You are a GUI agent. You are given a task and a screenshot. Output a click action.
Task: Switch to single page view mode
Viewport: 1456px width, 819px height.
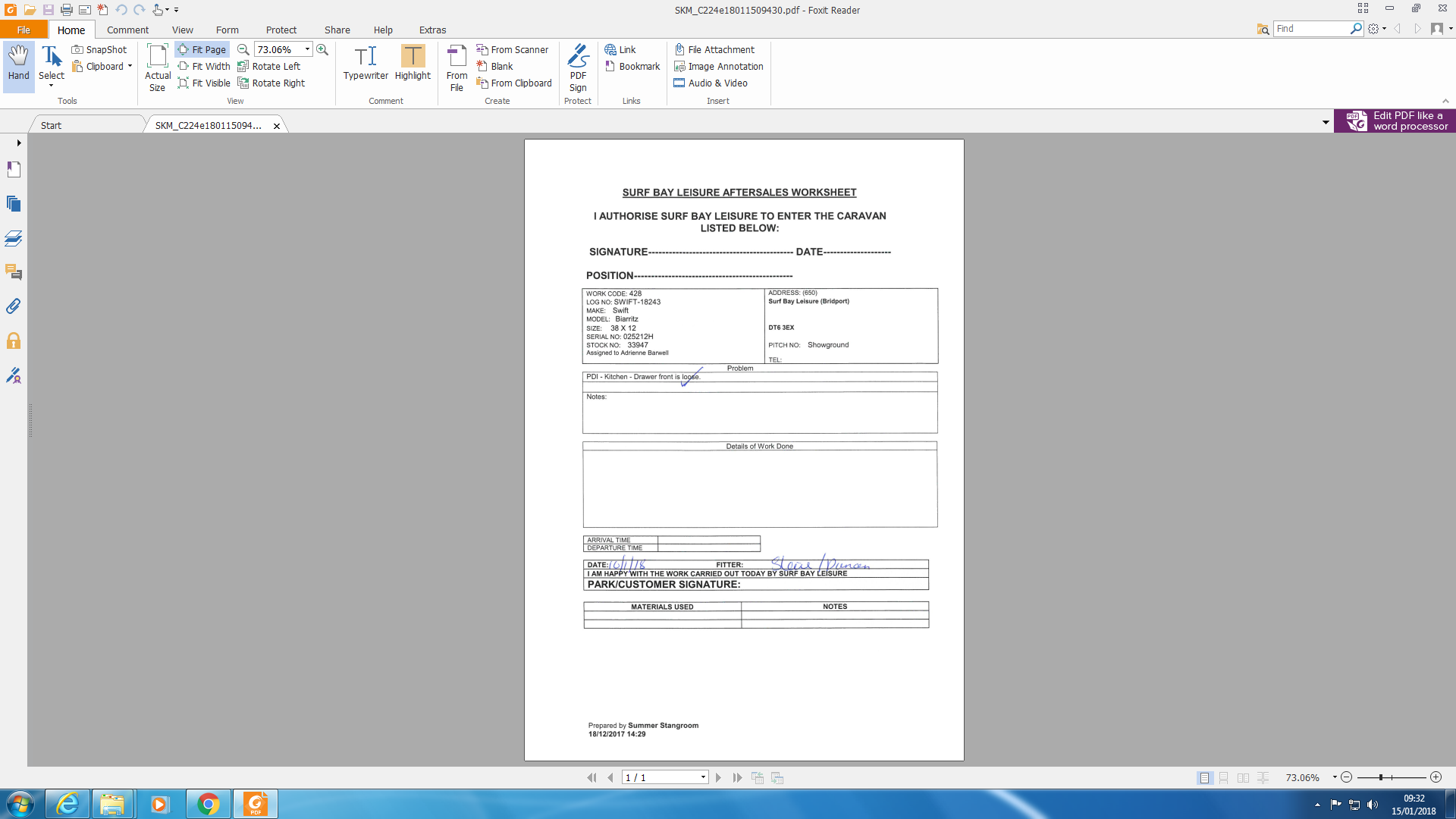pyautogui.click(x=1204, y=777)
